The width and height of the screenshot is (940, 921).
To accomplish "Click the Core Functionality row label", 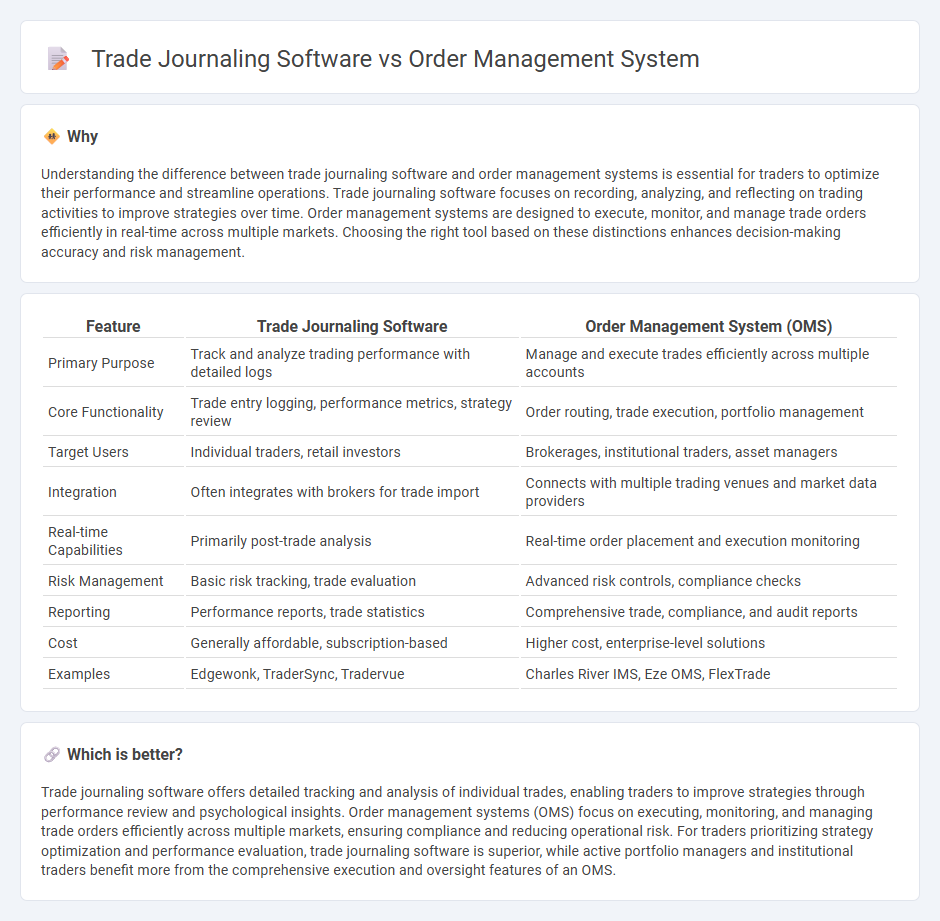I will point(106,412).
